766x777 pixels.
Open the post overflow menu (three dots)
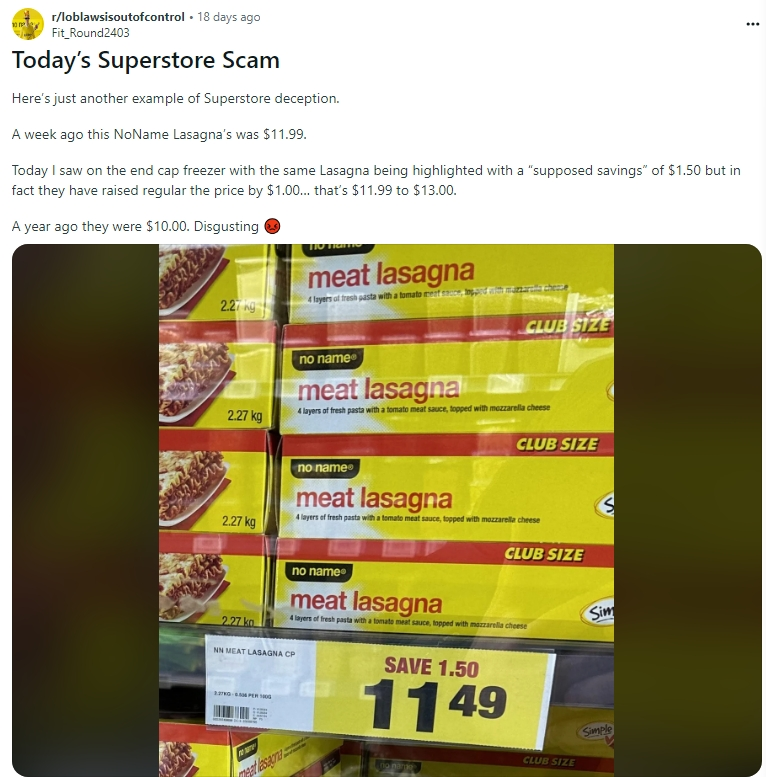(752, 24)
